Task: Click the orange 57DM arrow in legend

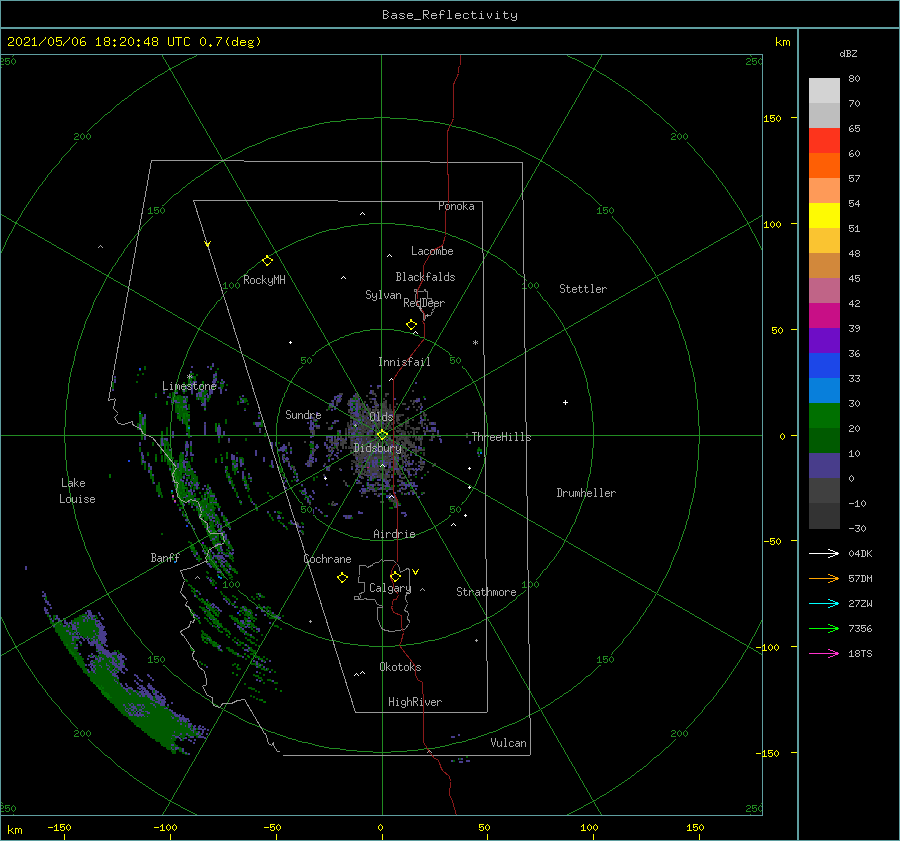Action: (824, 579)
